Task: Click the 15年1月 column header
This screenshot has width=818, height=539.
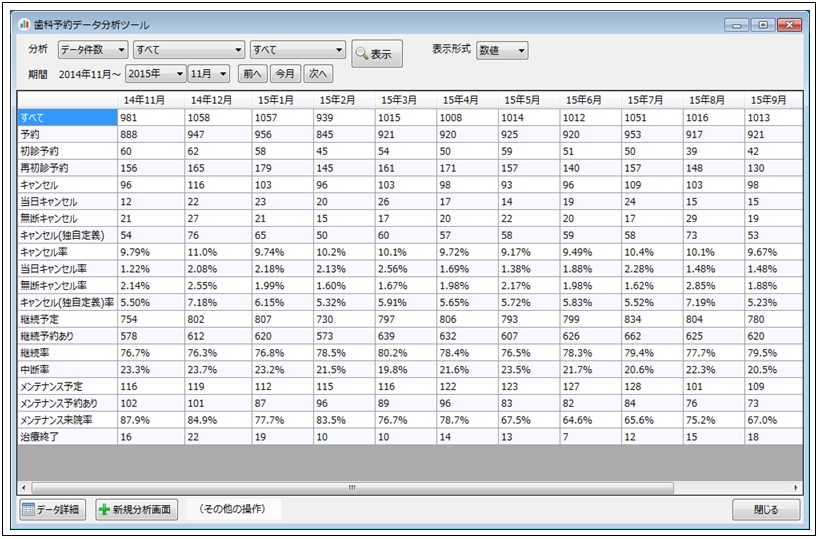Action: [x=282, y=100]
